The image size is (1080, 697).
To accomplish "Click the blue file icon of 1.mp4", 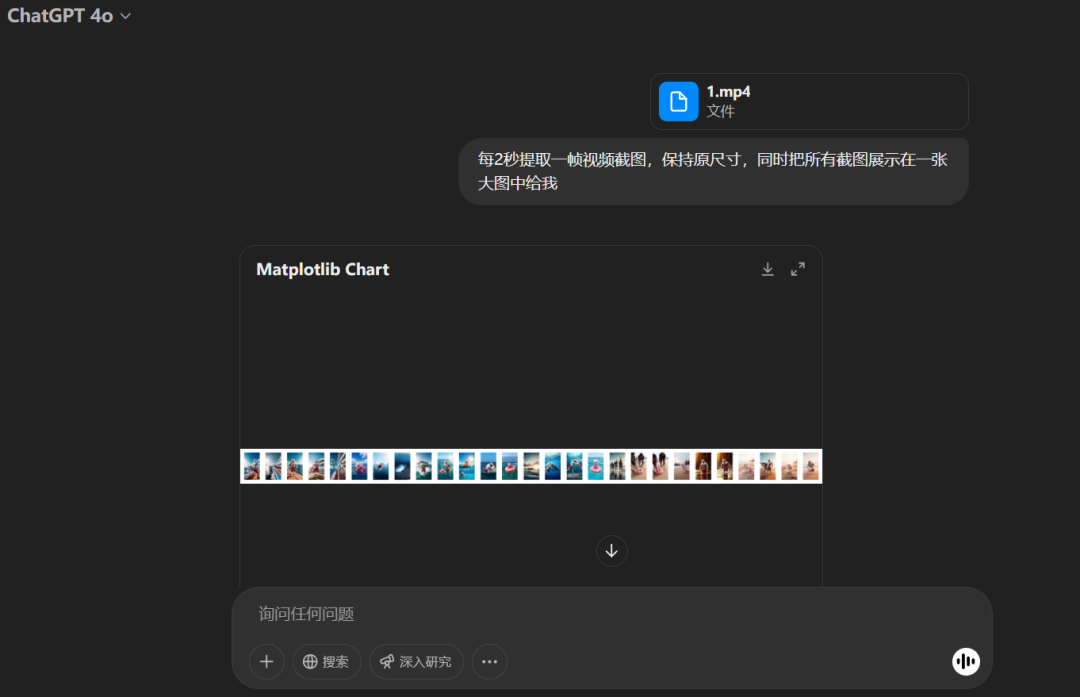I will tap(678, 101).
